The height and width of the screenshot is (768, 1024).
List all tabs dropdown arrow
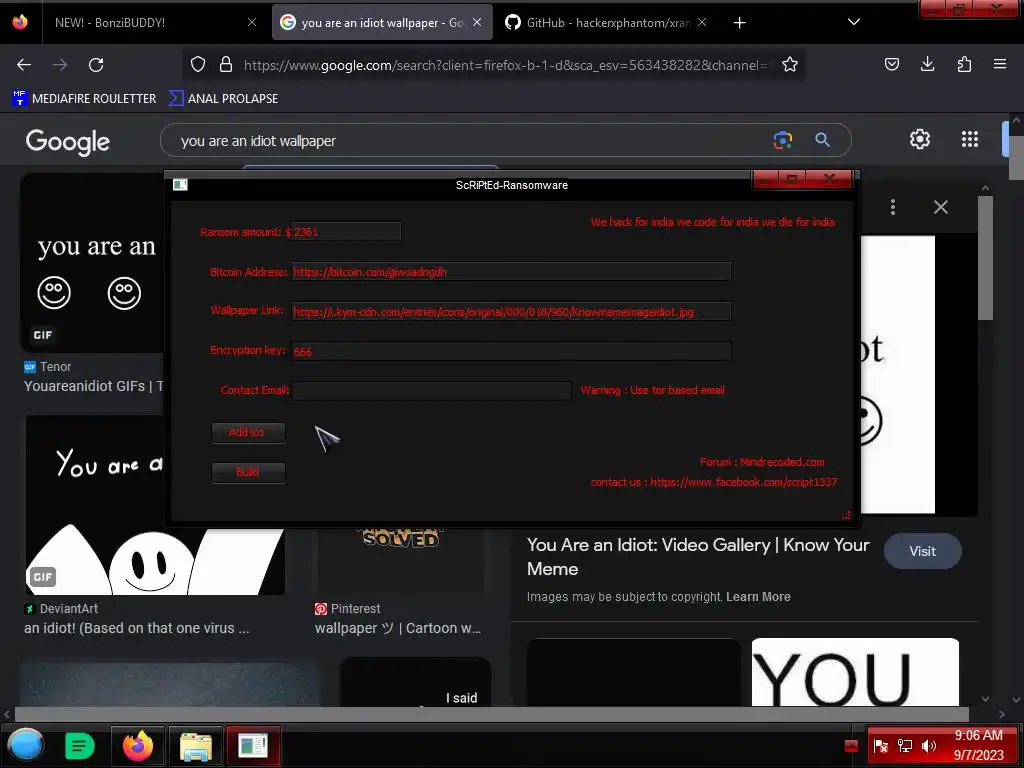pos(854,22)
